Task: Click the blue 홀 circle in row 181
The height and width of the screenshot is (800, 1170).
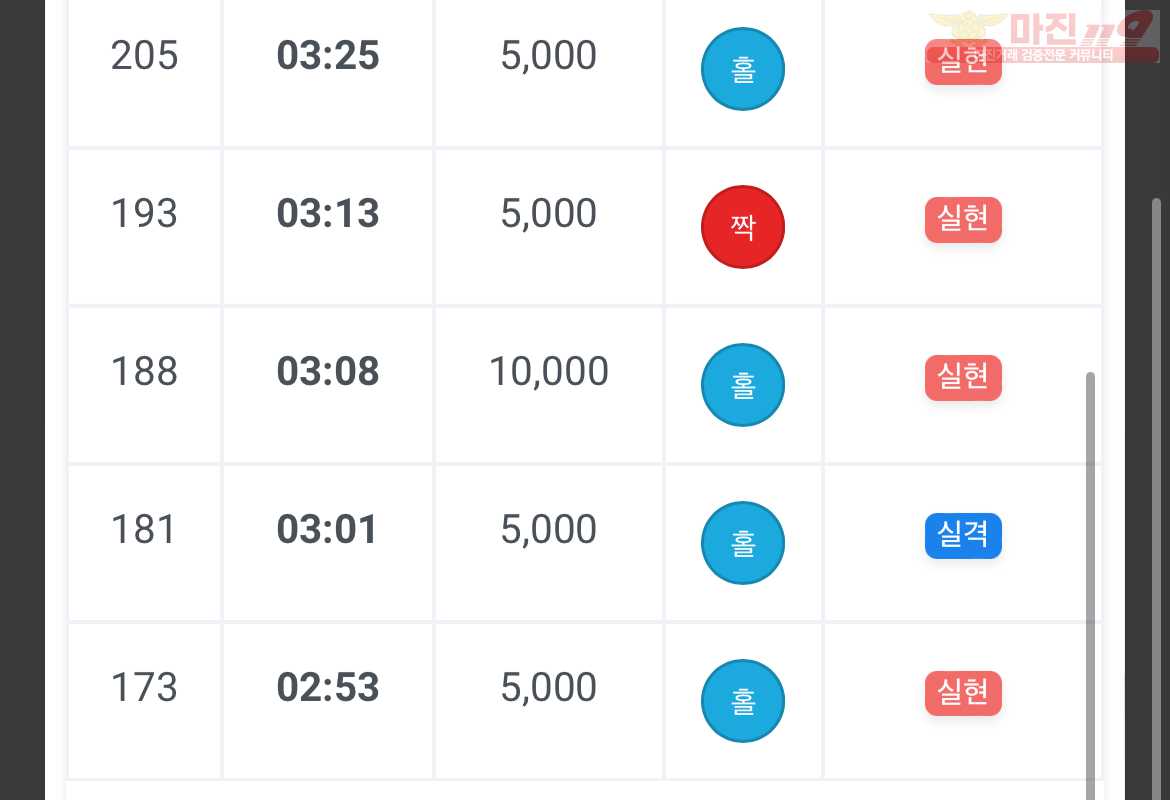Action: pos(742,543)
